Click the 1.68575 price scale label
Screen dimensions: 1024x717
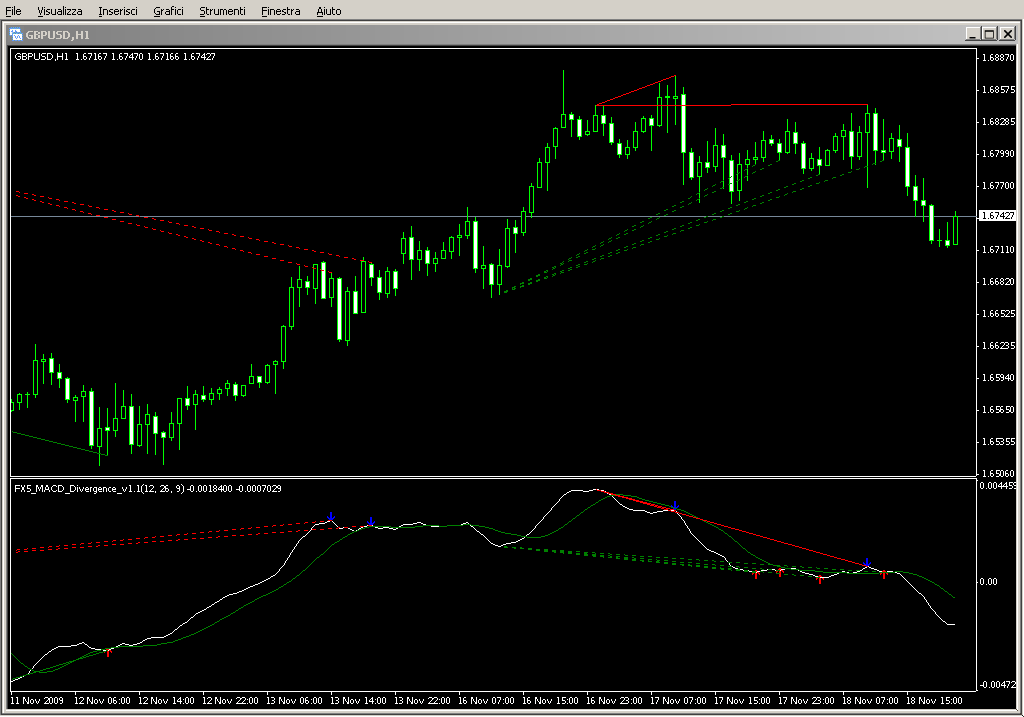pos(998,89)
